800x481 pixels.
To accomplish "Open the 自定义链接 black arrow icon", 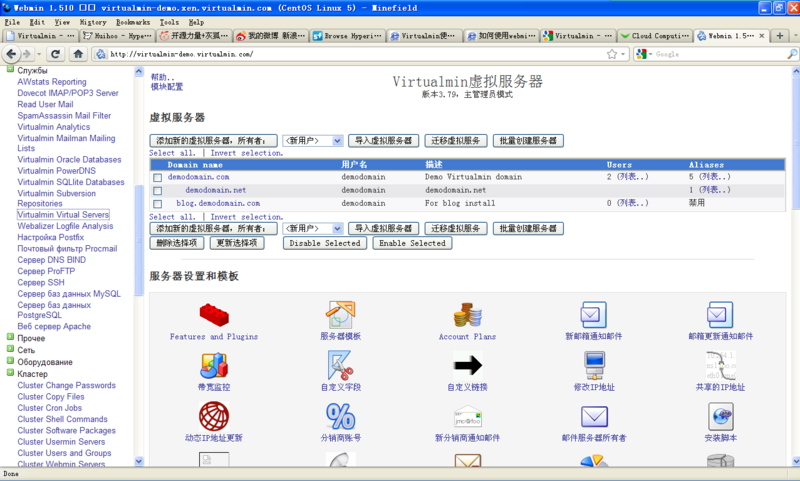I will coord(467,365).
